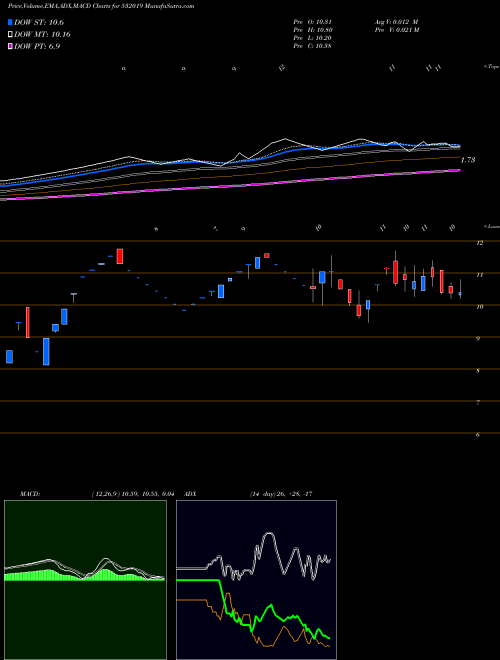Screen dimensions: 500x660
Task: Click the 'Avg V: 0.012 M' volume text
Action: coord(396,22)
